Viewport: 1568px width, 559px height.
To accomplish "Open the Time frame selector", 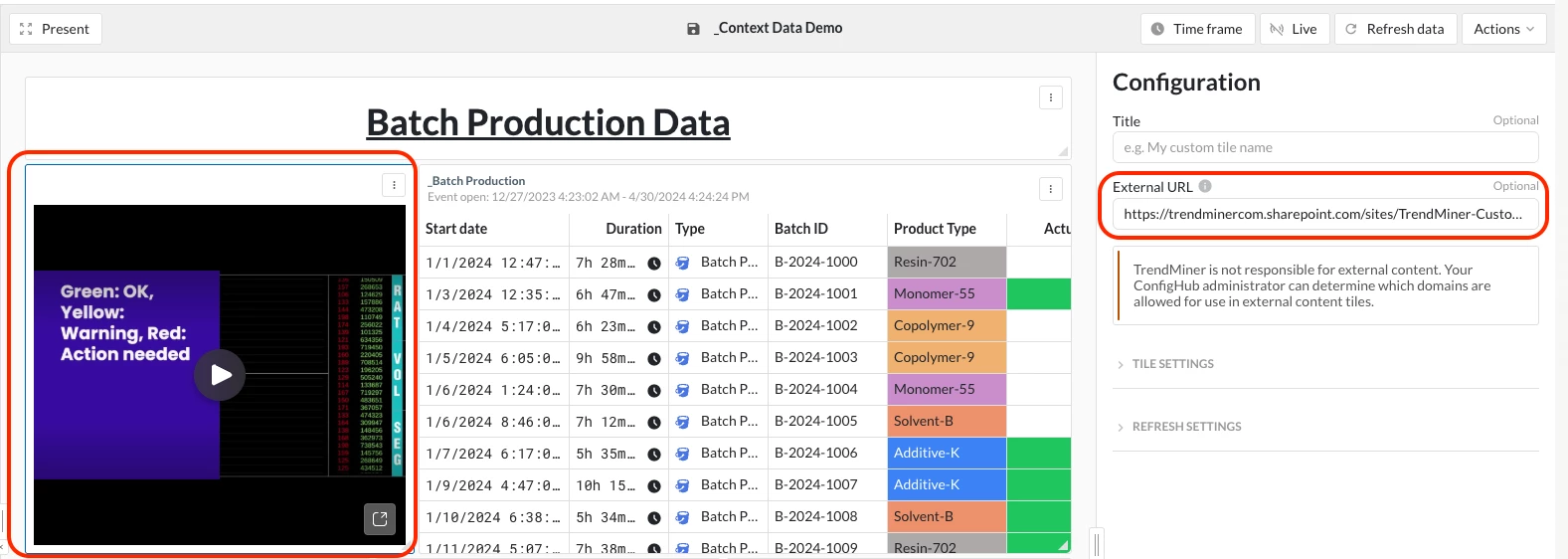I will [1197, 29].
